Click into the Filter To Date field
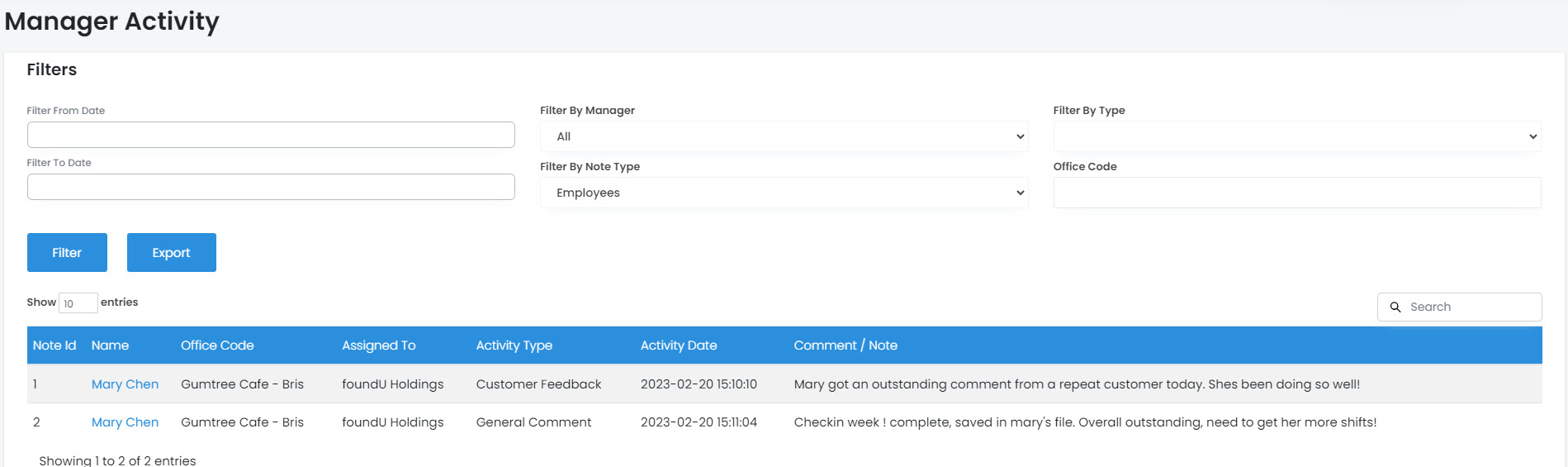 pyautogui.click(x=271, y=187)
